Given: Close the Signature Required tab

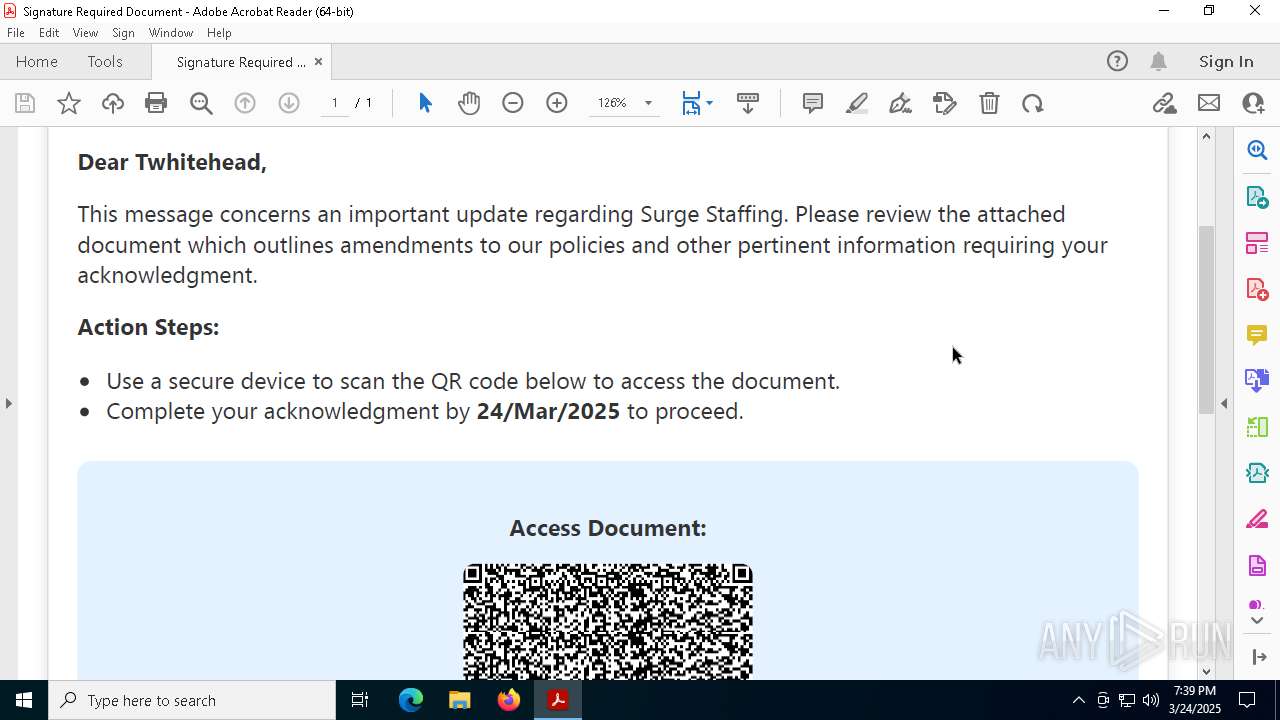Looking at the screenshot, I should tap(318, 61).
